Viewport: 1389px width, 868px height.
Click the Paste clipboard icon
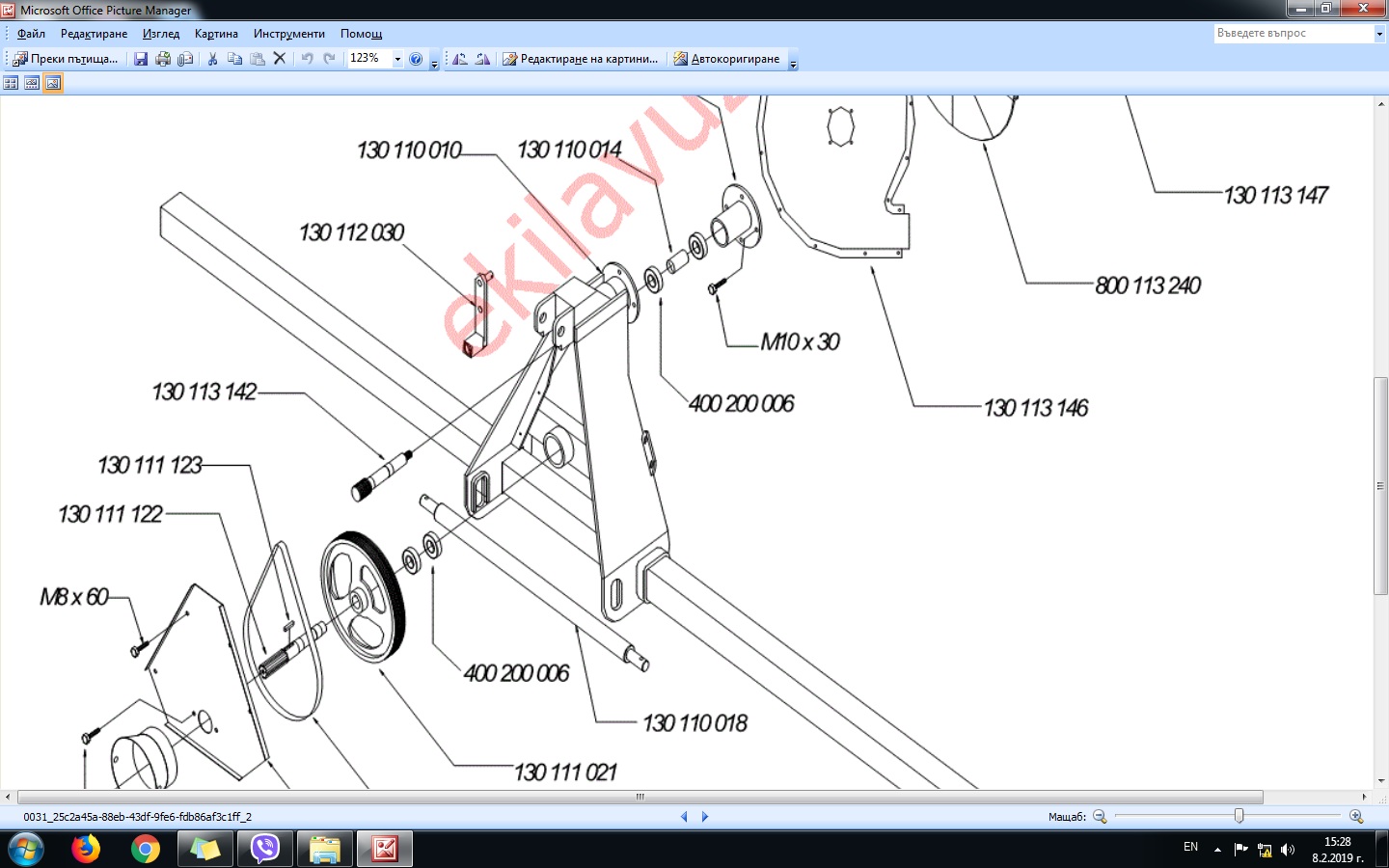(x=258, y=59)
